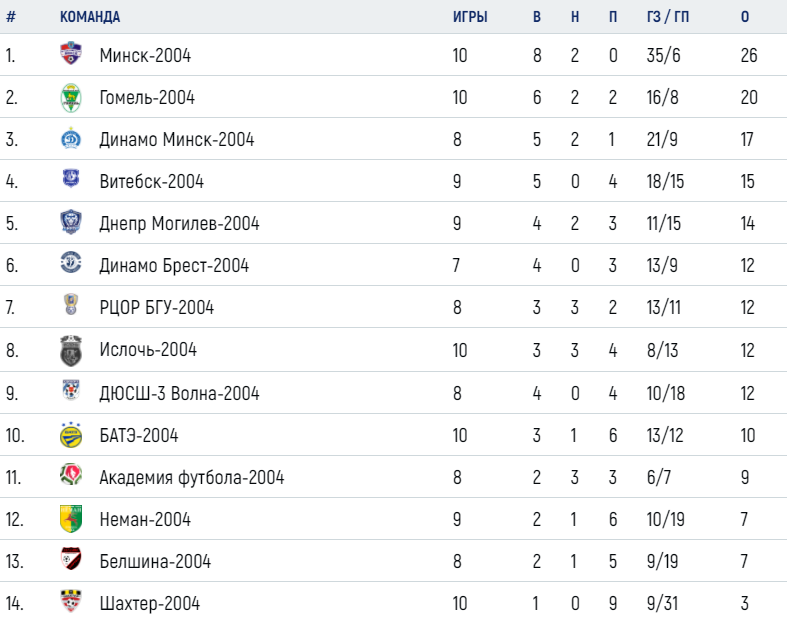Click the Гомель-2004 green crest icon
The height and width of the screenshot is (620, 787).
pyautogui.click(x=71, y=97)
